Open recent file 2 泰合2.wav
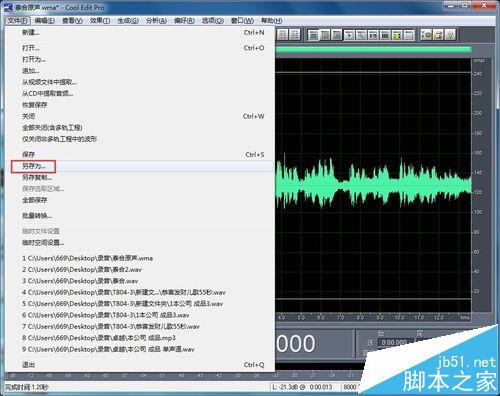Image resolution: width=500 pixels, height=396 pixels. click(x=140, y=270)
